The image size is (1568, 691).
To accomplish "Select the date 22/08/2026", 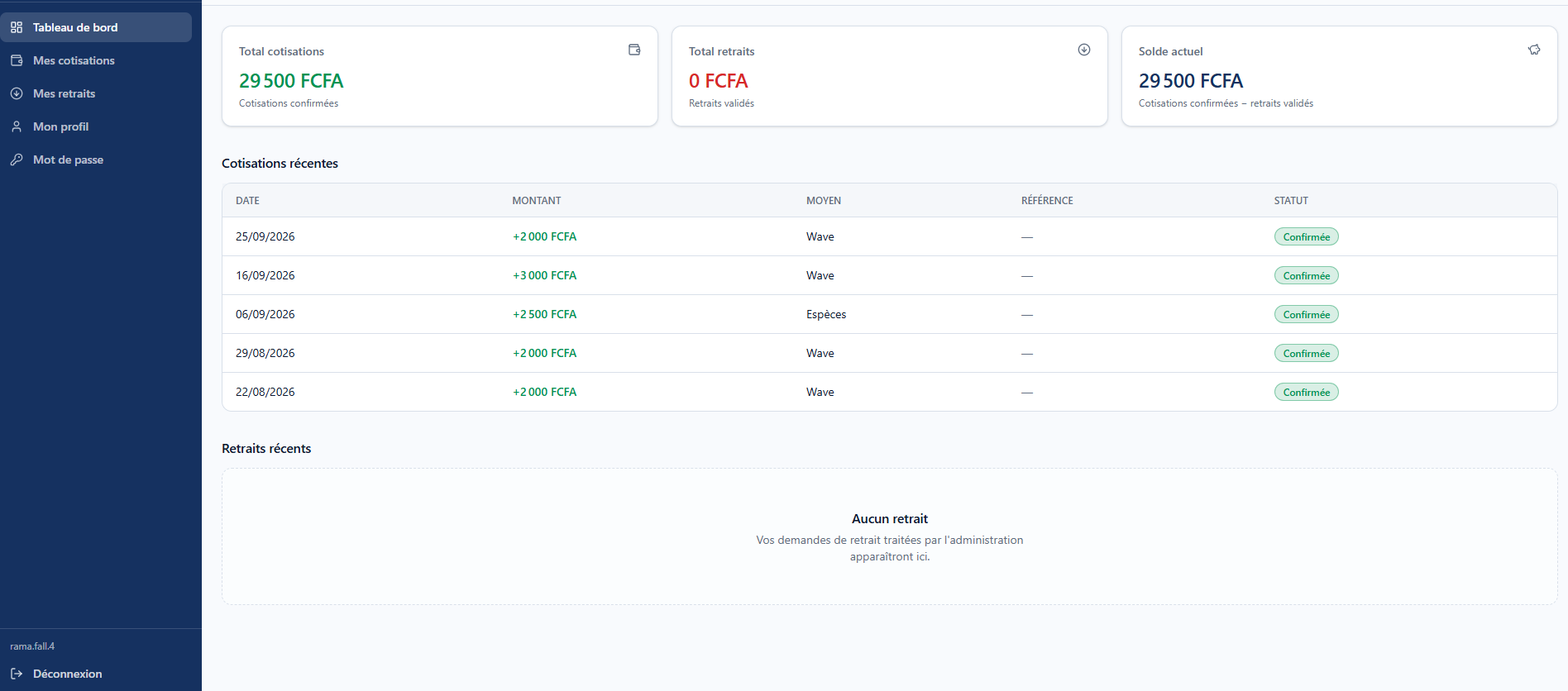I will 265,392.
